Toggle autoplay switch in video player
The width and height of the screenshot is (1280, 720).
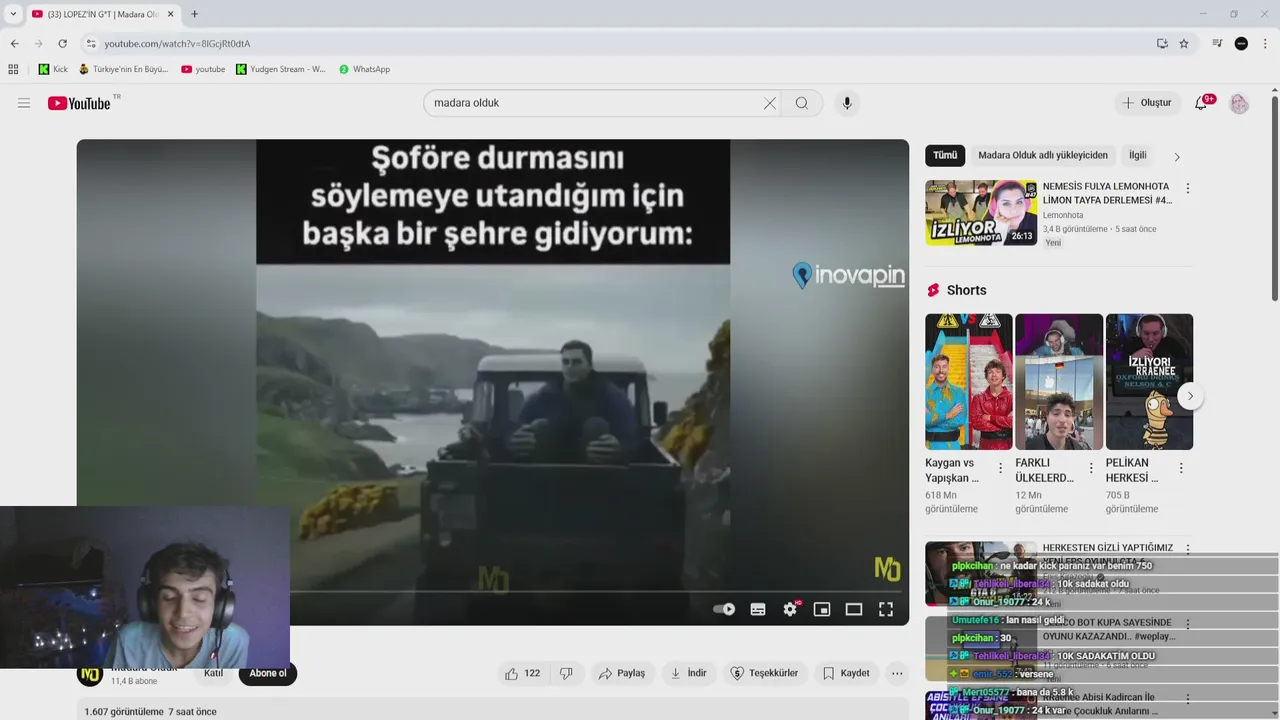(x=724, y=609)
